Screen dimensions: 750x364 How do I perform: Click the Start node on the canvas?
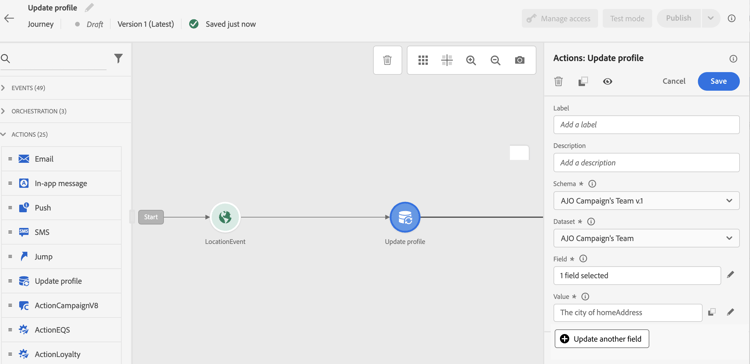151,217
